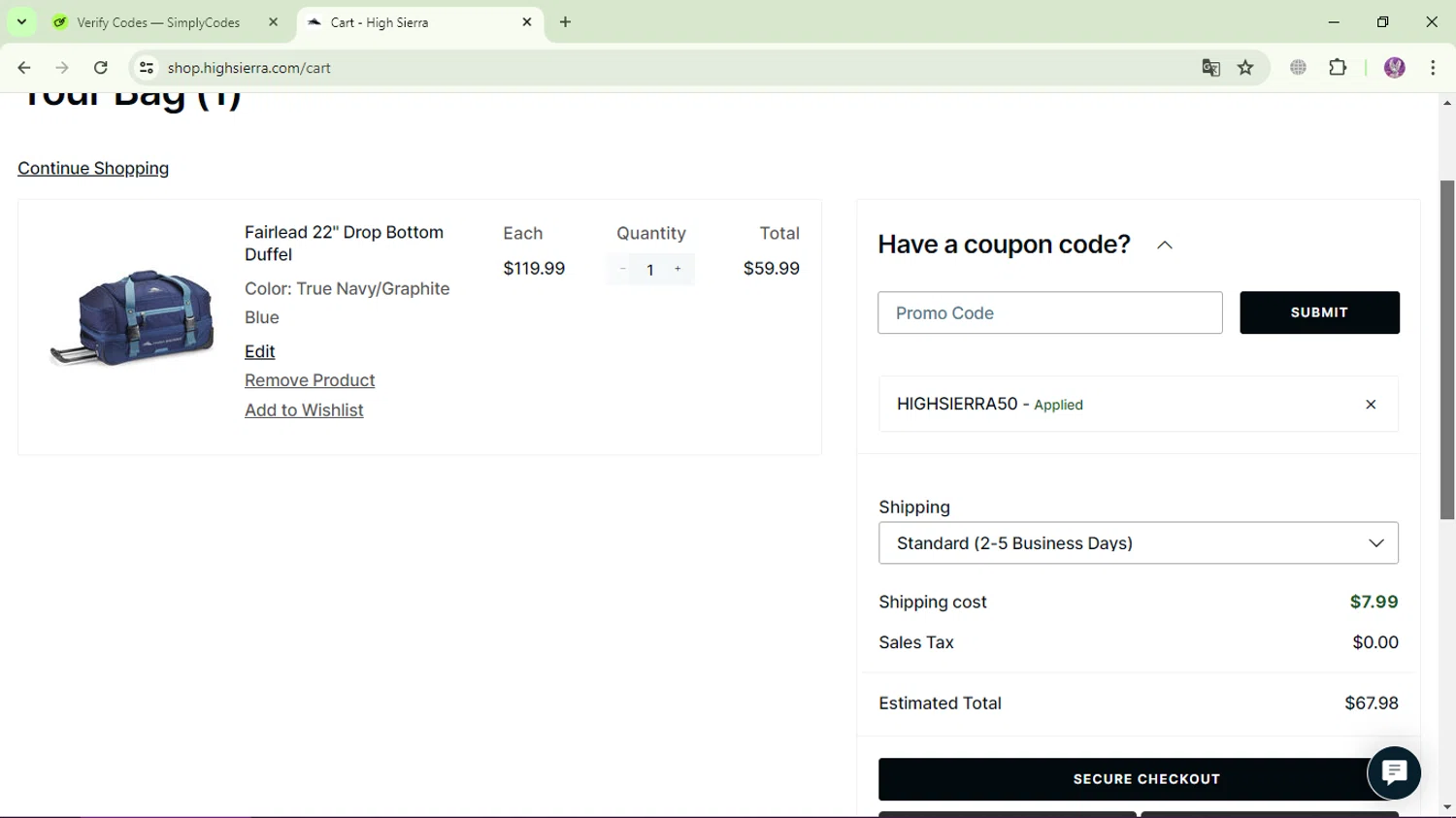Screen dimensions: 1456x818
Task: Click the green Applied coupon status
Action: point(1058,406)
